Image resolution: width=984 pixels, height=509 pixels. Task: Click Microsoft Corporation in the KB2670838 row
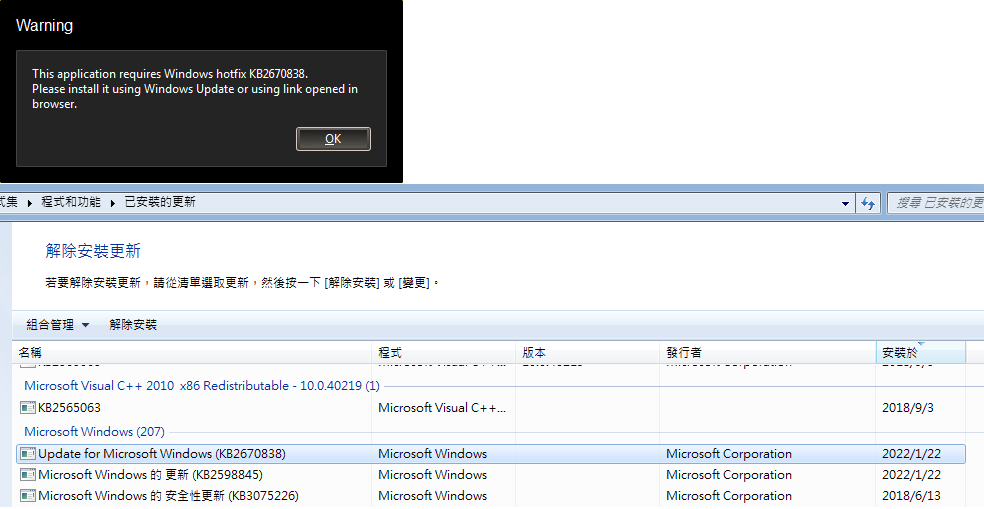point(729,454)
